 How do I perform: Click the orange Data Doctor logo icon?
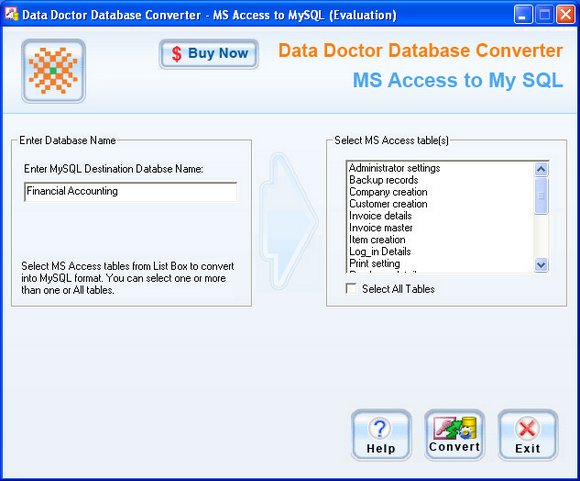click(54, 71)
